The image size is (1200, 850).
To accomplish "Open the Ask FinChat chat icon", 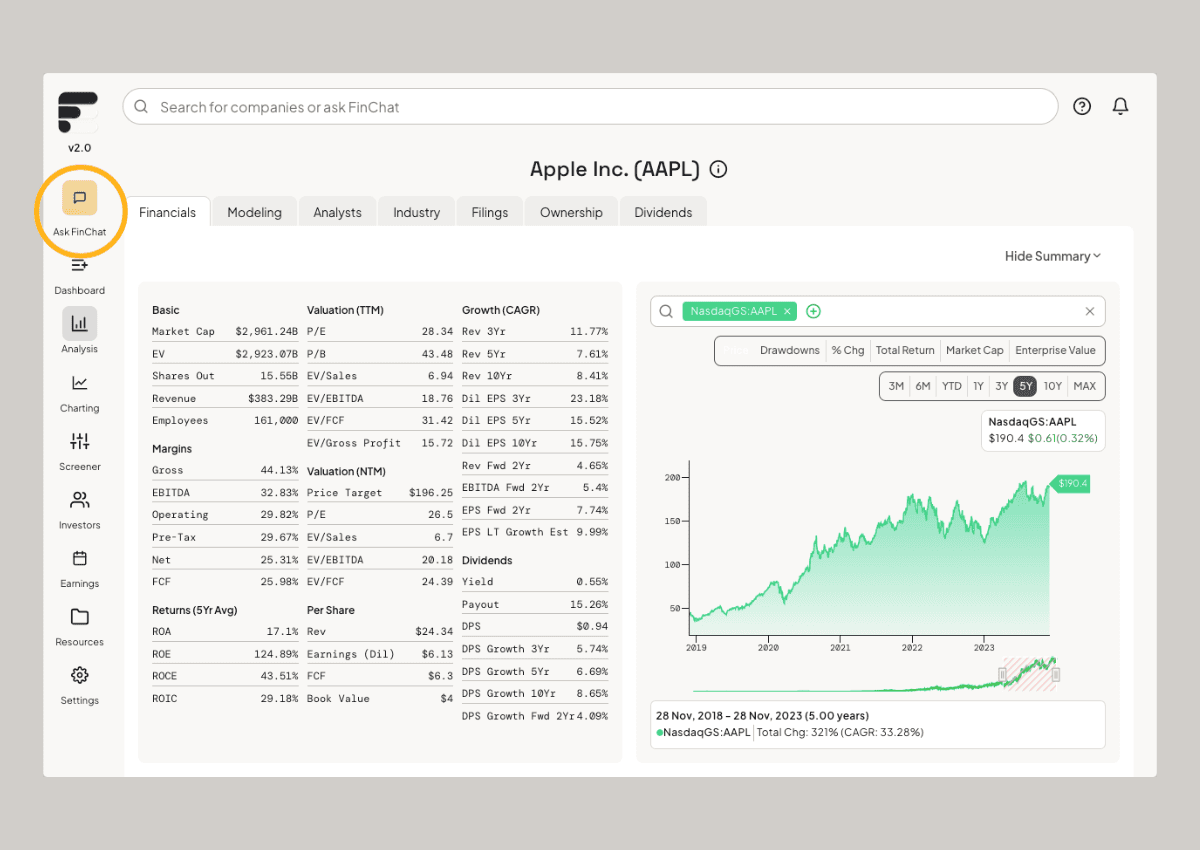I will (79, 198).
